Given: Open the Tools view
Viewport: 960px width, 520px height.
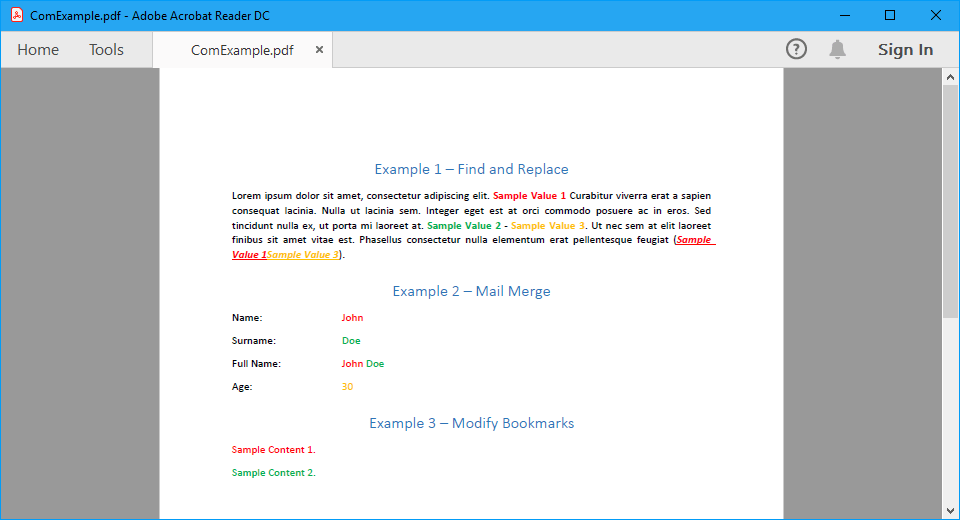Looking at the screenshot, I should 106,50.
